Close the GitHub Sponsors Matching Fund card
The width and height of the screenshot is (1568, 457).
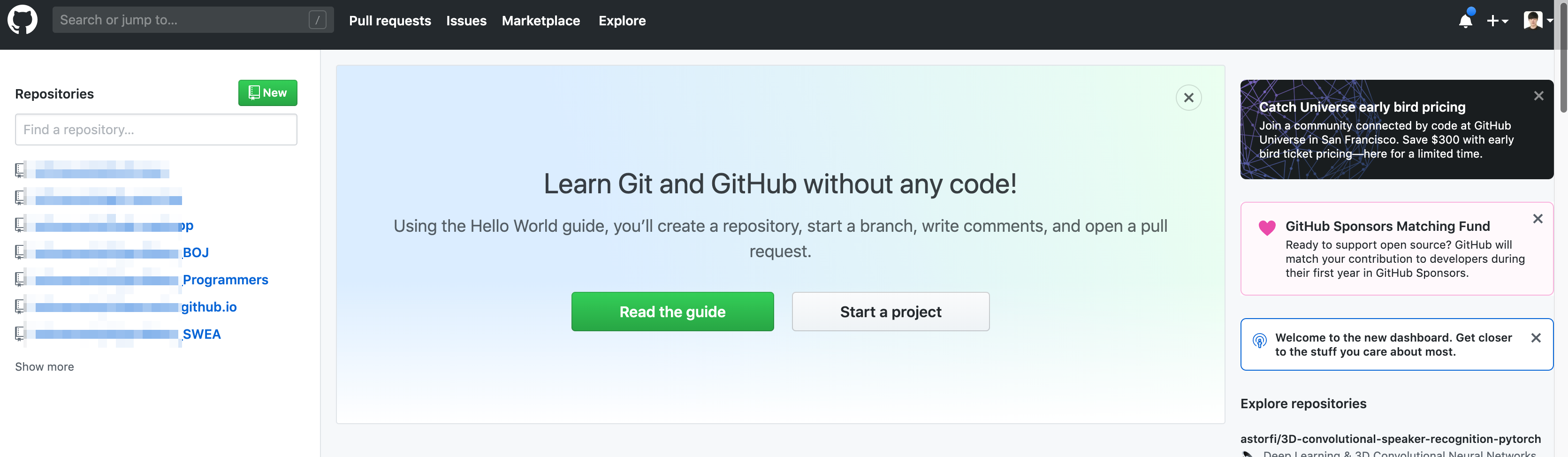(1538, 219)
